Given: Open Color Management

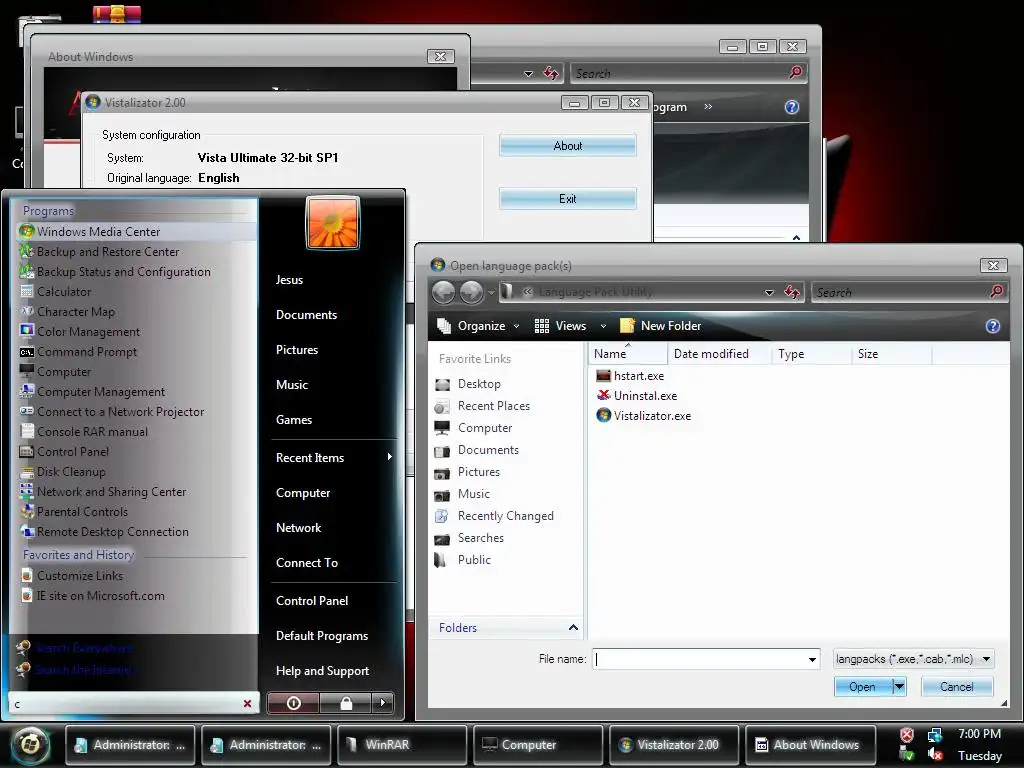Looking at the screenshot, I should (136, 332).
